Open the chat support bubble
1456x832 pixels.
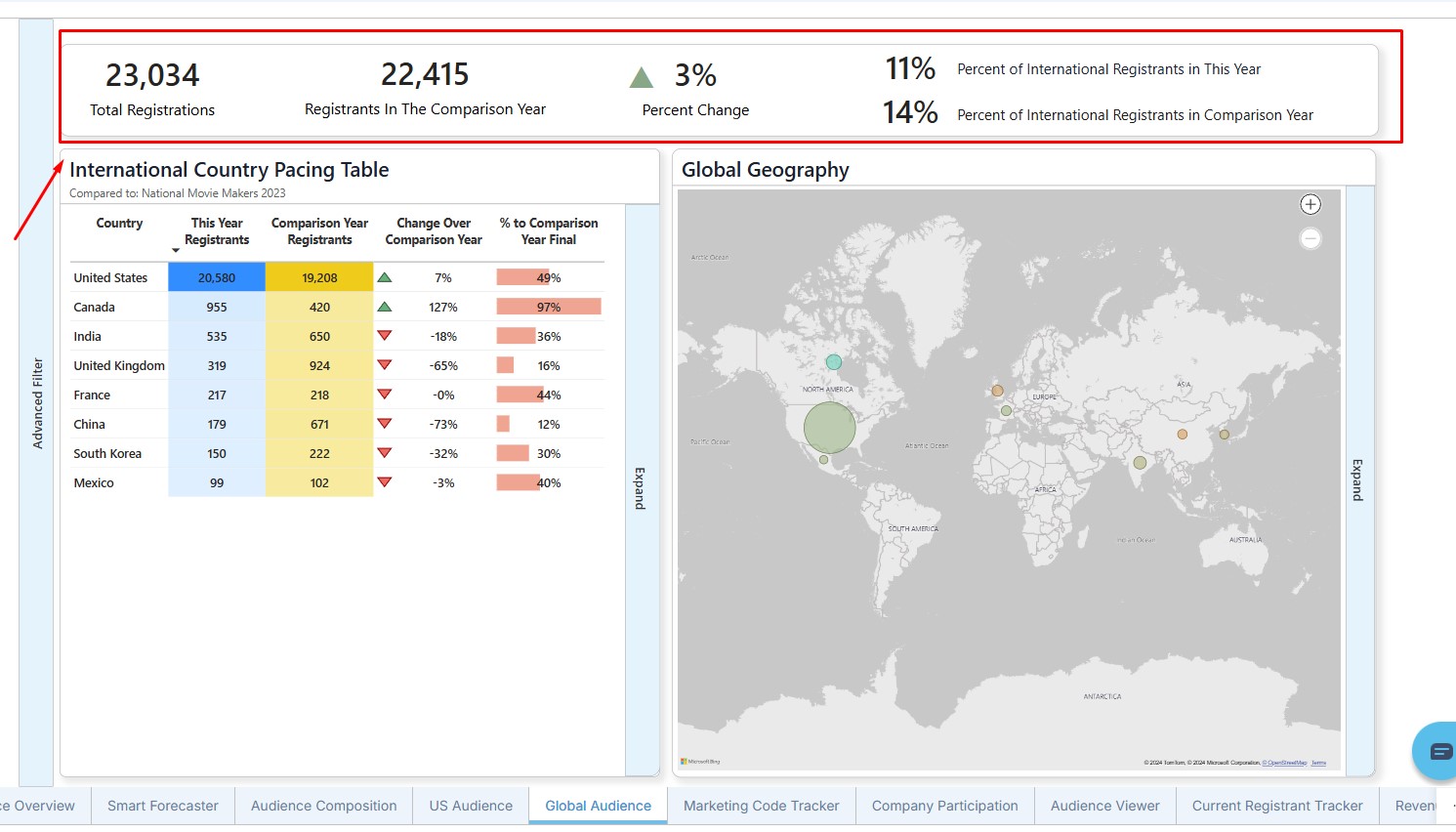(1438, 750)
